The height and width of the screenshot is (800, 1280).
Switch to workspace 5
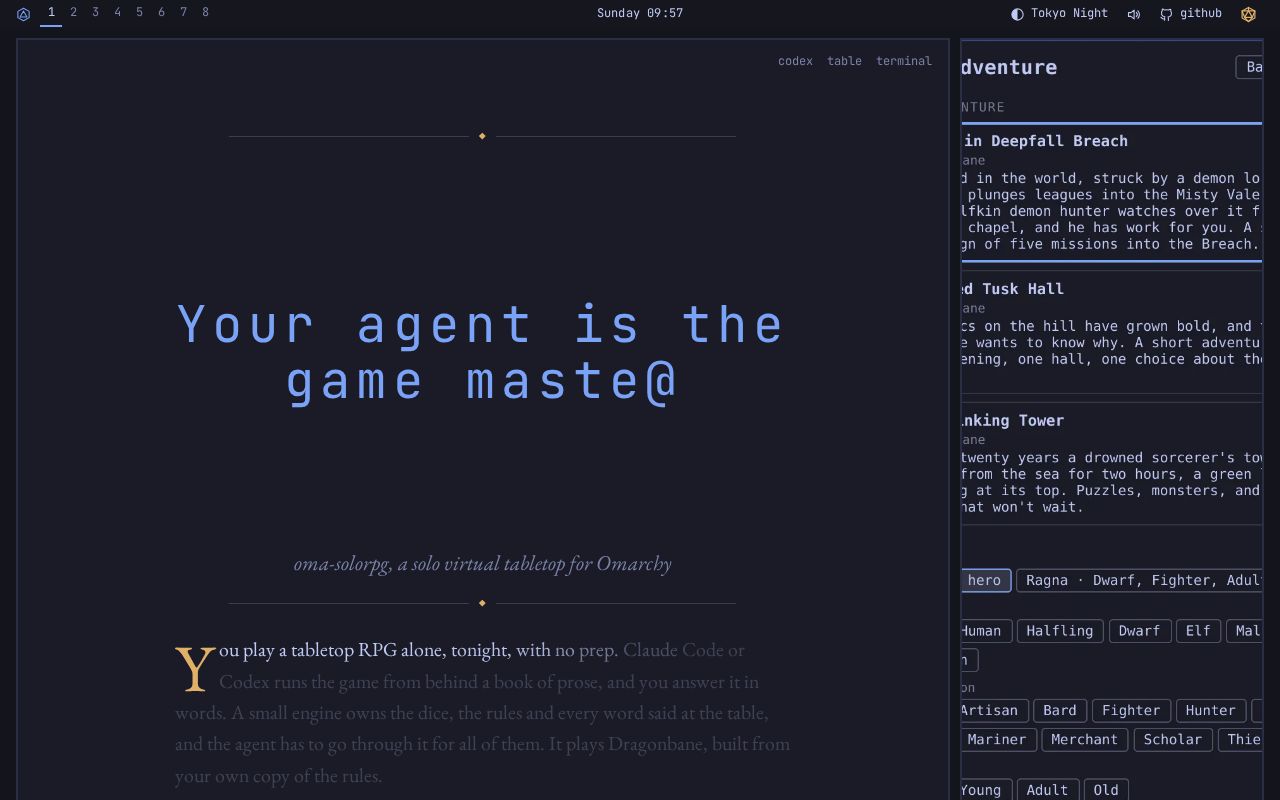139,13
